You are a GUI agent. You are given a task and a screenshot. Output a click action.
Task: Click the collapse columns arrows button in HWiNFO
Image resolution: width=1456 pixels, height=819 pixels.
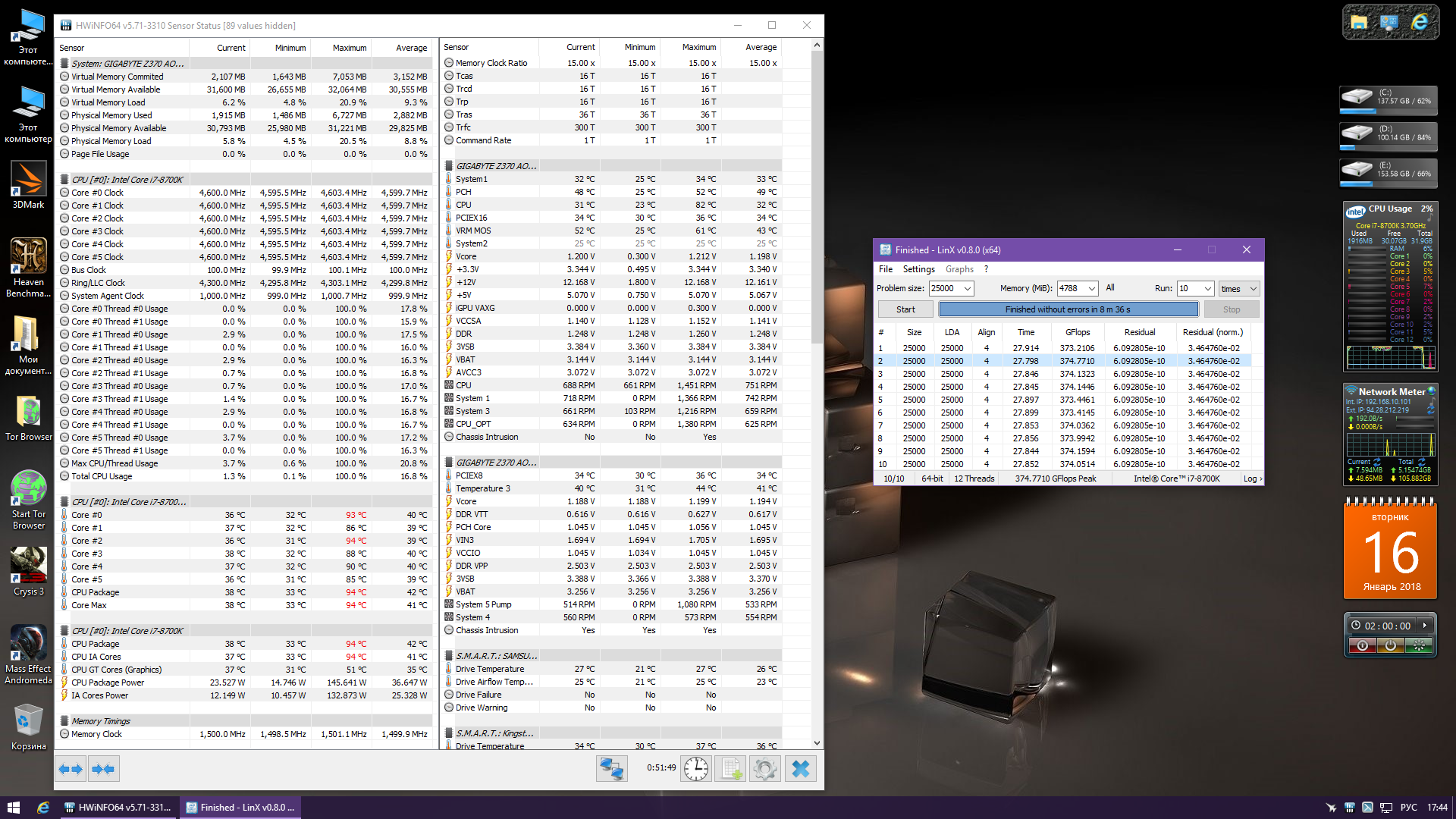(x=103, y=769)
